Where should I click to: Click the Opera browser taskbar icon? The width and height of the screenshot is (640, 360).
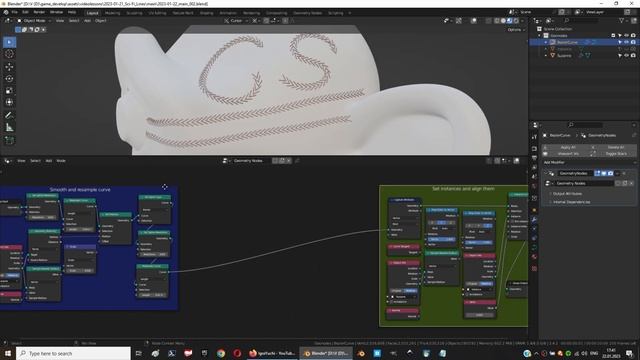pyautogui.click(x=237, y=353)
